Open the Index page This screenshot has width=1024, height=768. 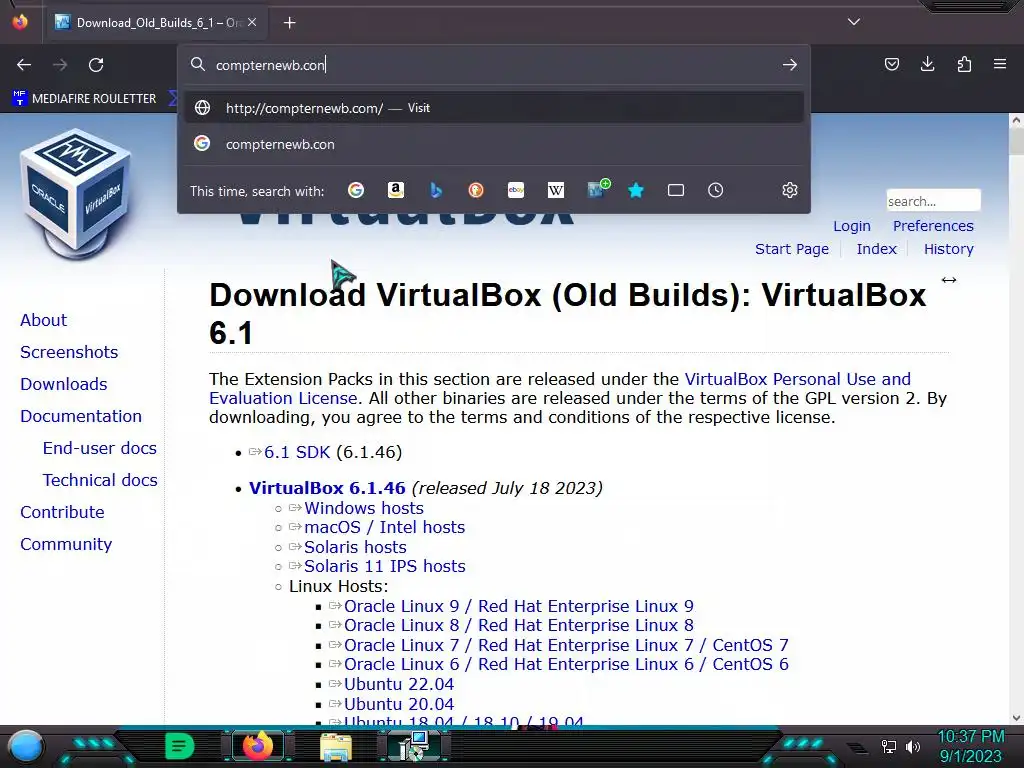(876, 249)
